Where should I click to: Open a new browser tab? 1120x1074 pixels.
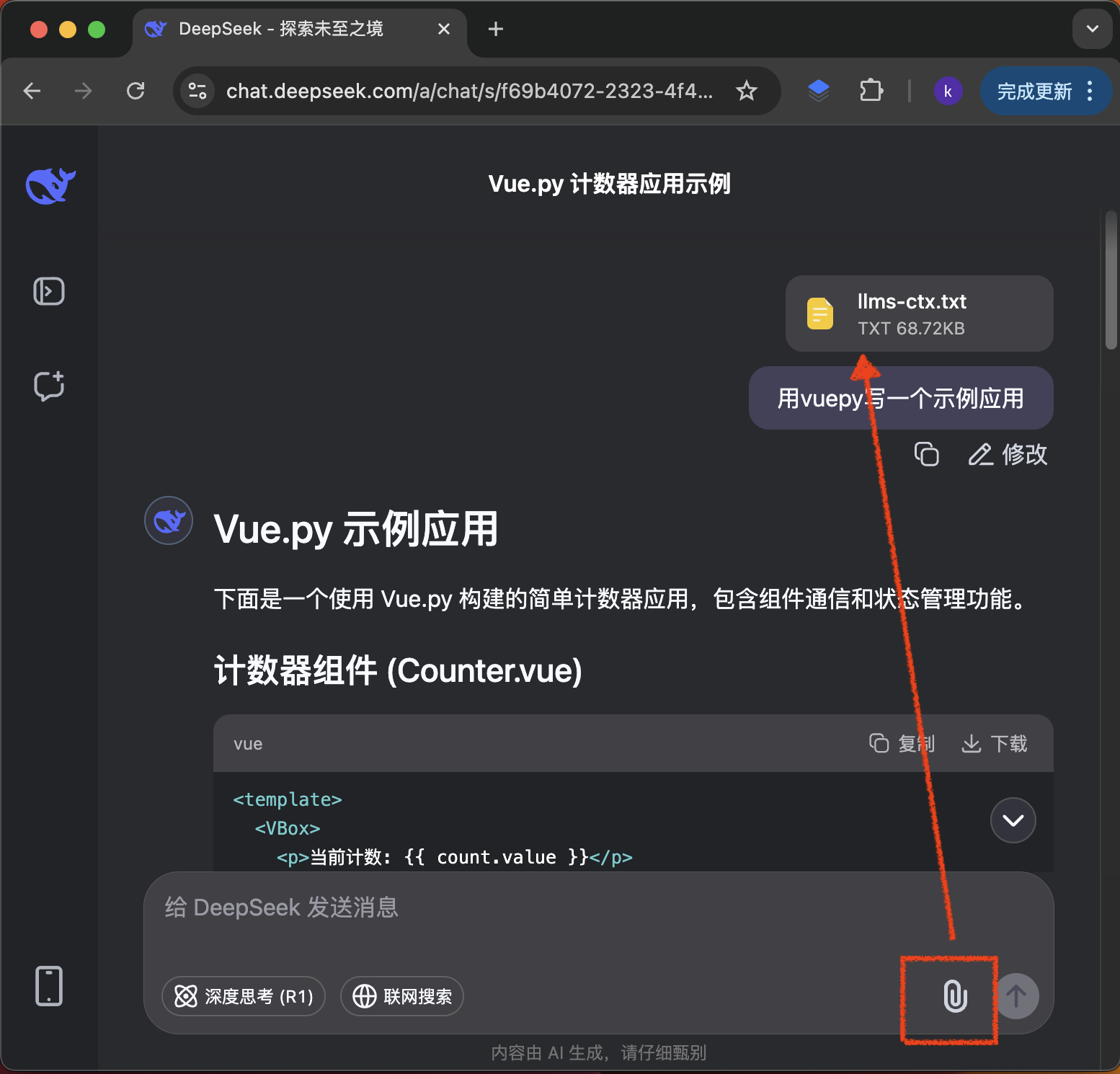[496, 29]
